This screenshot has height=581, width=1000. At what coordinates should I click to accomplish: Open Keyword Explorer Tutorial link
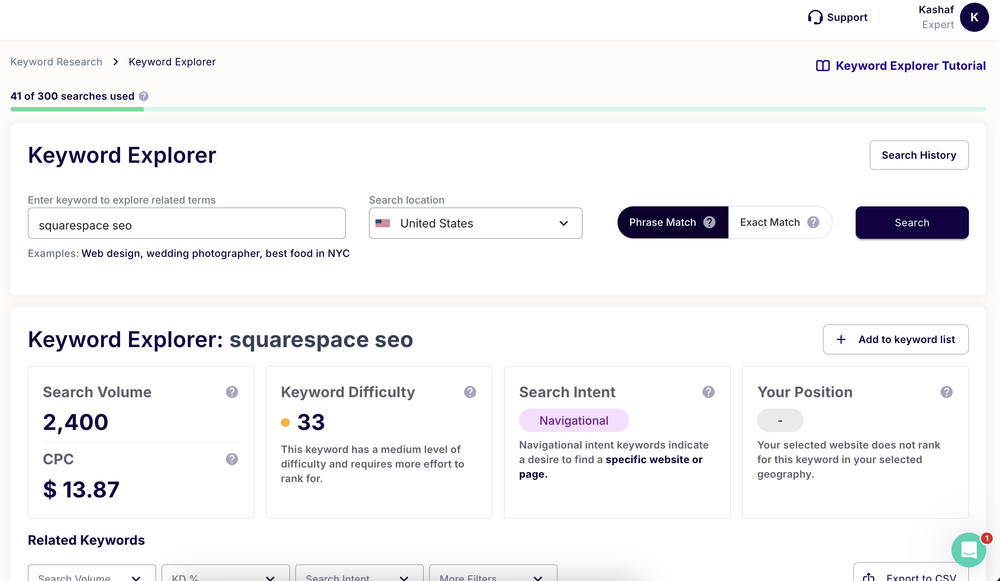tap(901, 66)
